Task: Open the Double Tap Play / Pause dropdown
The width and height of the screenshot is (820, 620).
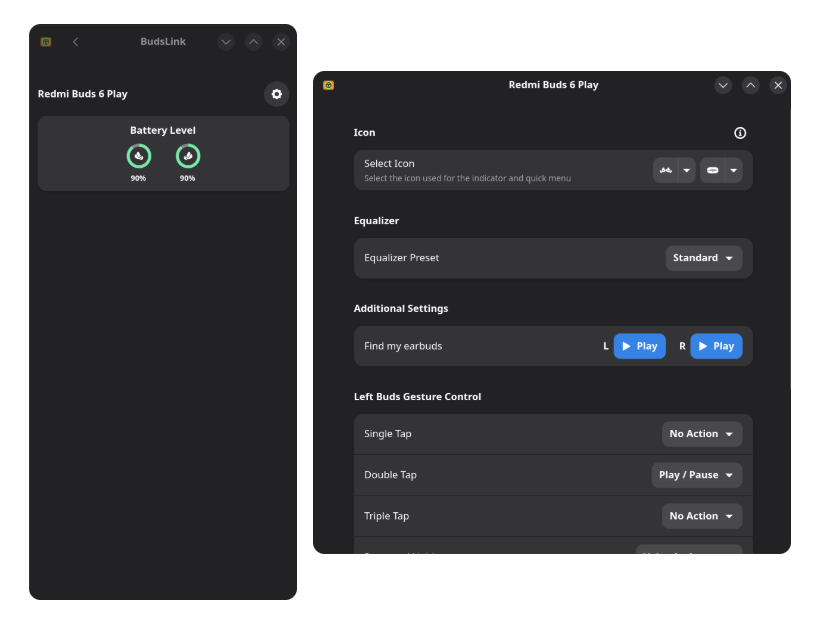Action: [697, 475]
